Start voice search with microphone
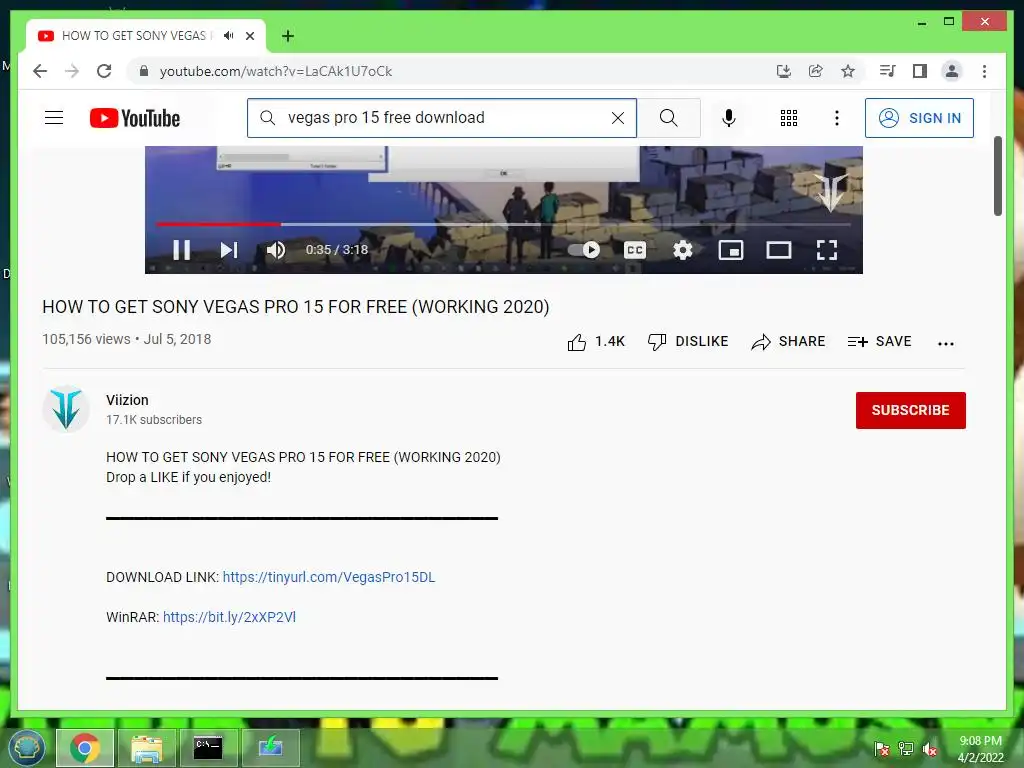The width and height of the screenshot is (1024, 768). 729,118
